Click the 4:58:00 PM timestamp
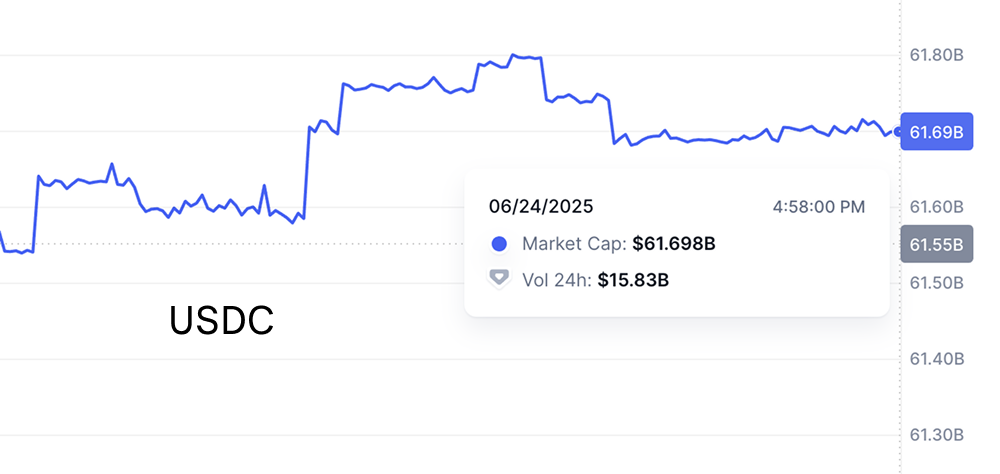The width and height of the screenshot is (1000, 474). pos(819,207)
